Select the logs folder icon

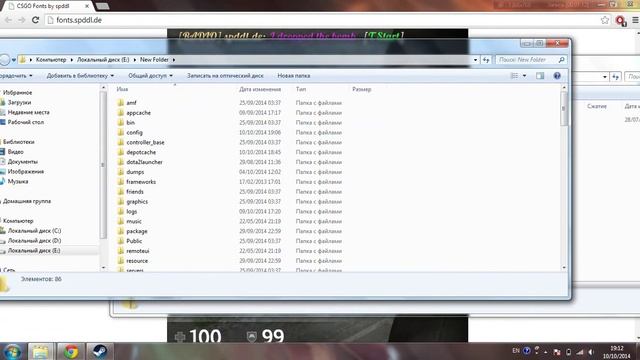pyautogui.click(x=120, y=211)
